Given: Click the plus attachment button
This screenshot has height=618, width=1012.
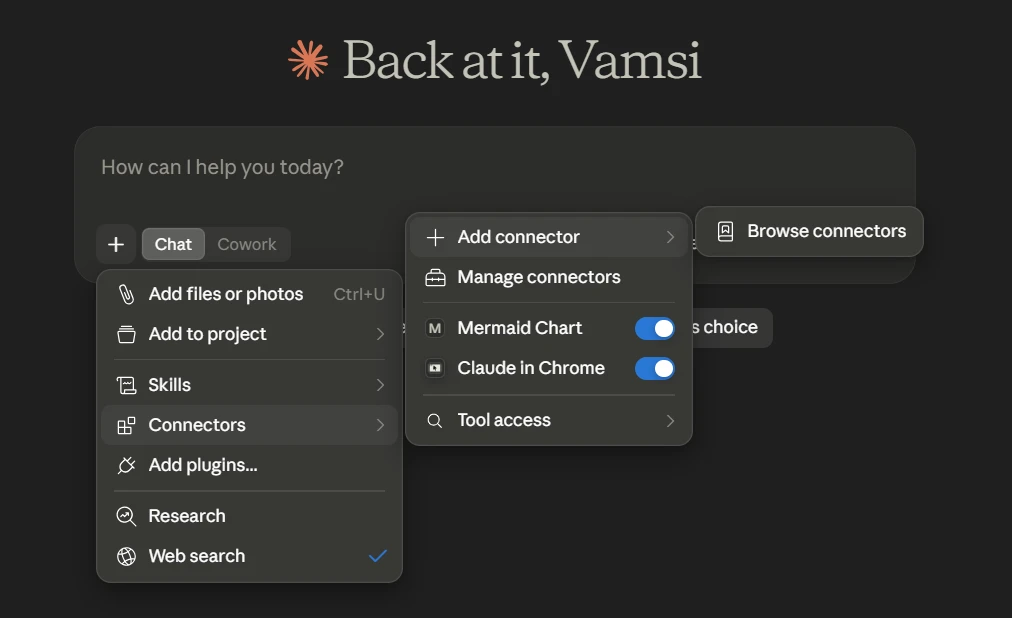Looking at the screenshot, I should click(116, 244).
